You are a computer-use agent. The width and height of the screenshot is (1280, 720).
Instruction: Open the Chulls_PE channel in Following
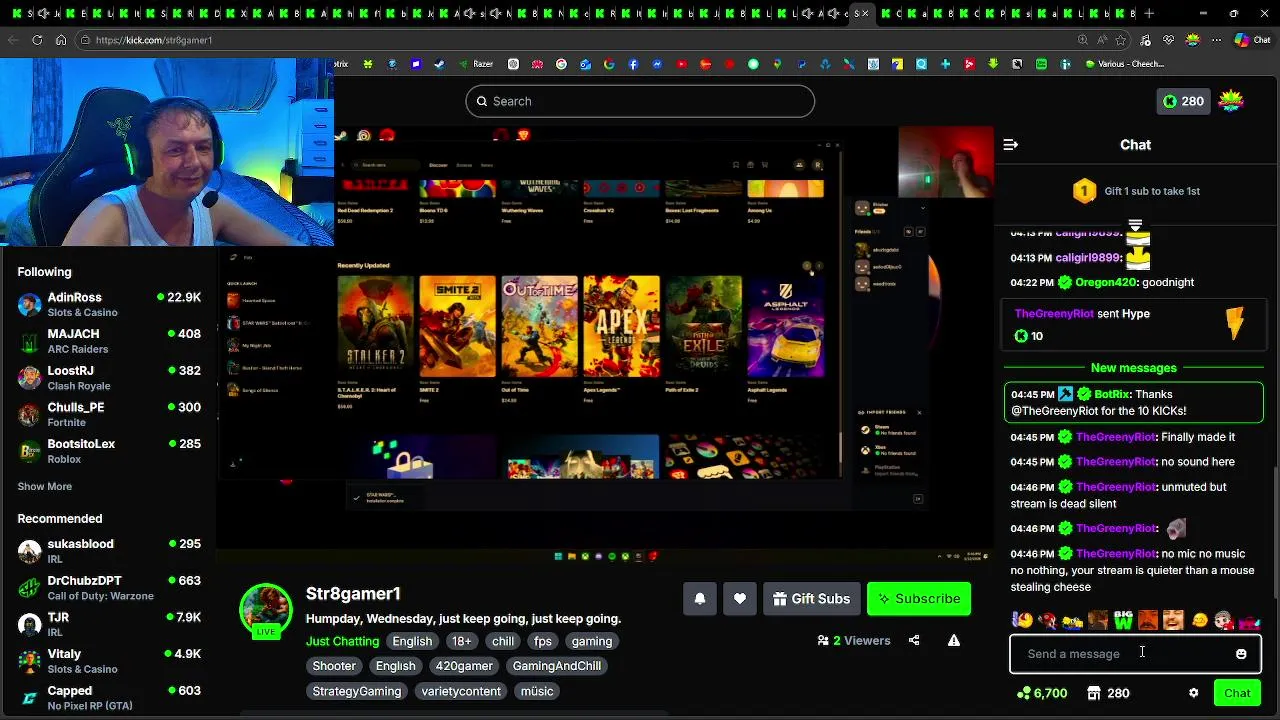point(109,414)
